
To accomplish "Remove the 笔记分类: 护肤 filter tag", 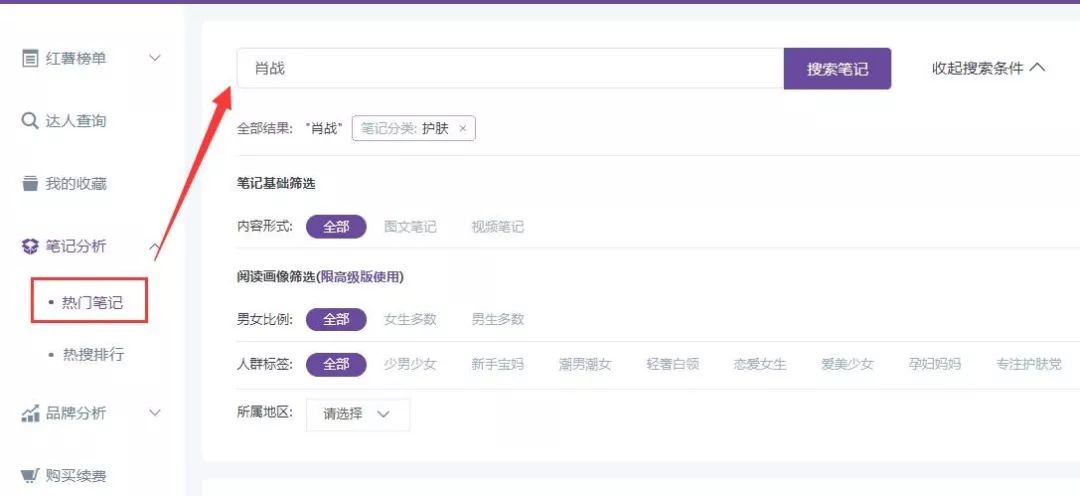I will 463,129.
